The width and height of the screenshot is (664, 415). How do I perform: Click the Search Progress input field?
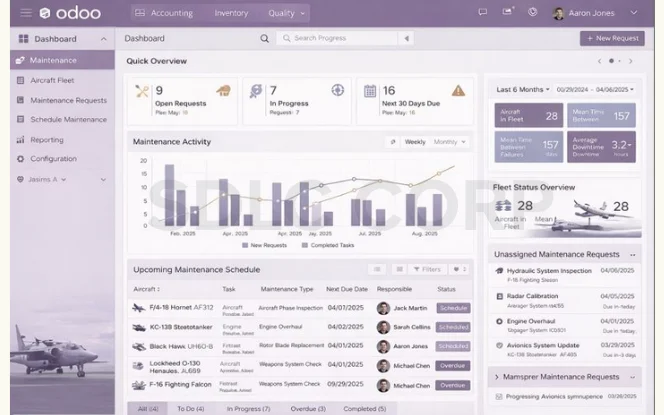click(x=337, y=38)
